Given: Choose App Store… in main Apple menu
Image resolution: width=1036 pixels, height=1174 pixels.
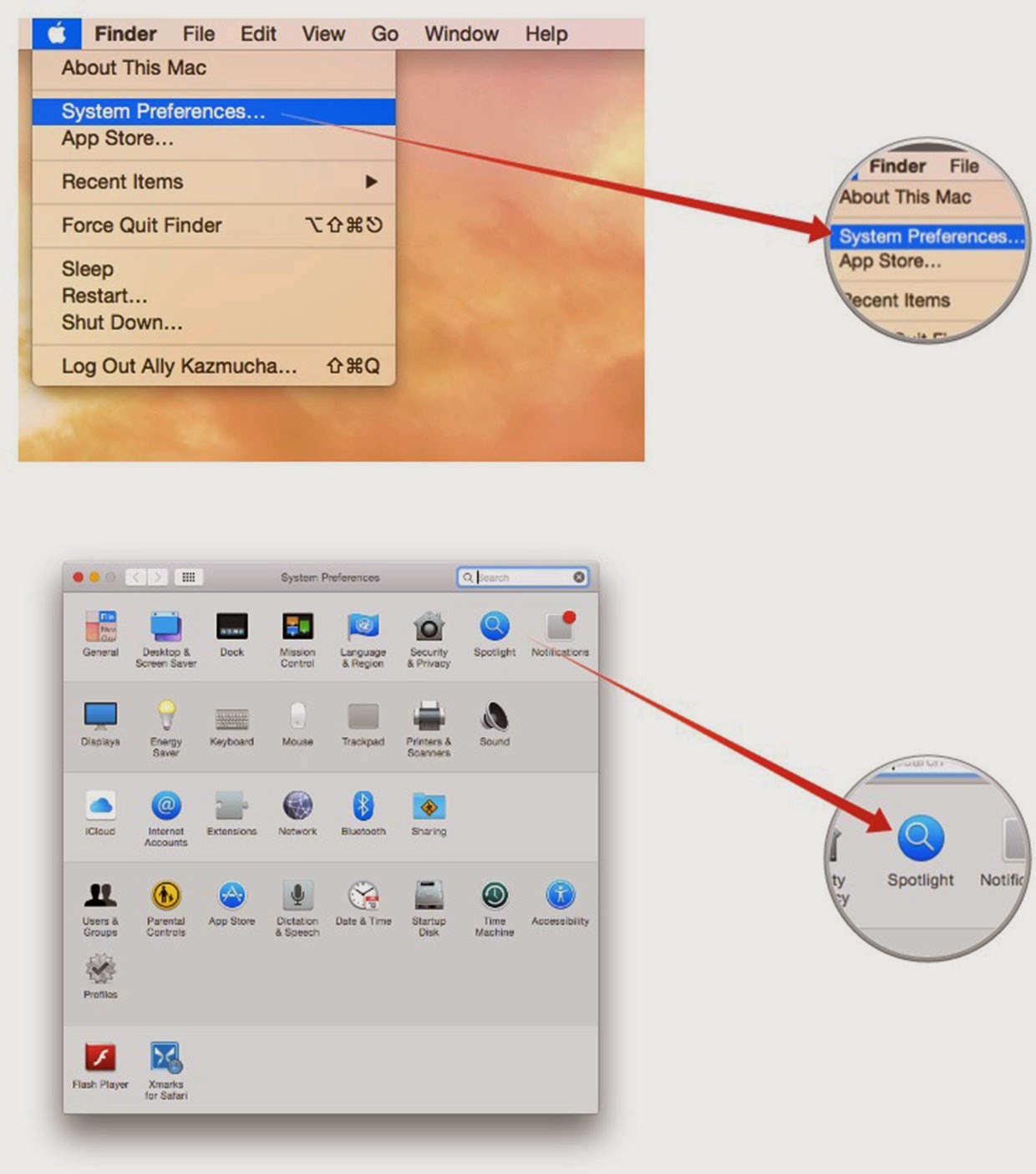Looking at the screenshot, I should 214,139.
